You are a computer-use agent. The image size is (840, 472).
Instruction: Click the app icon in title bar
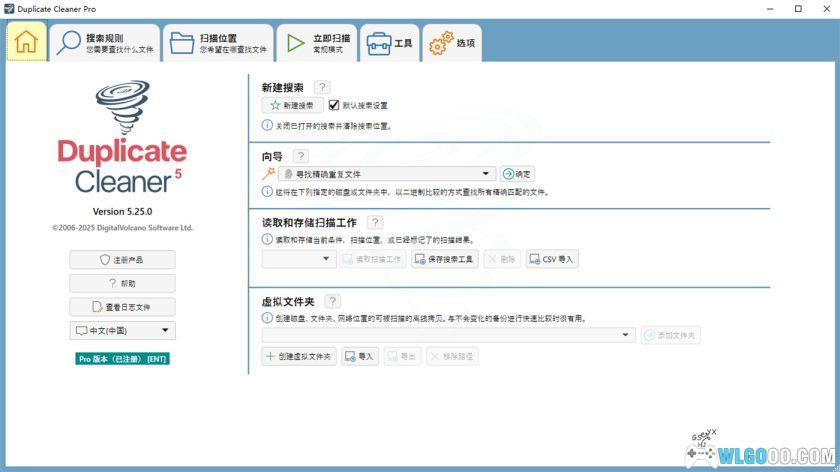(x=9, y=9)
